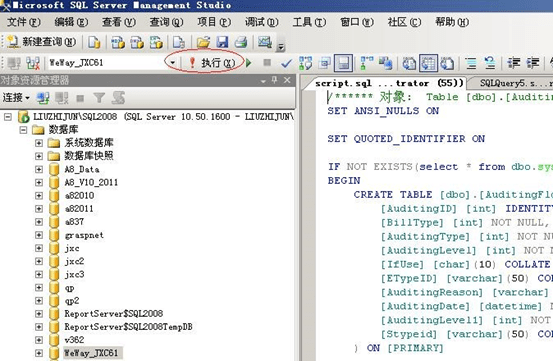553x361 pixels.
Task: Collapse the 数据库 folder node
Action: (x=23, y=130)
